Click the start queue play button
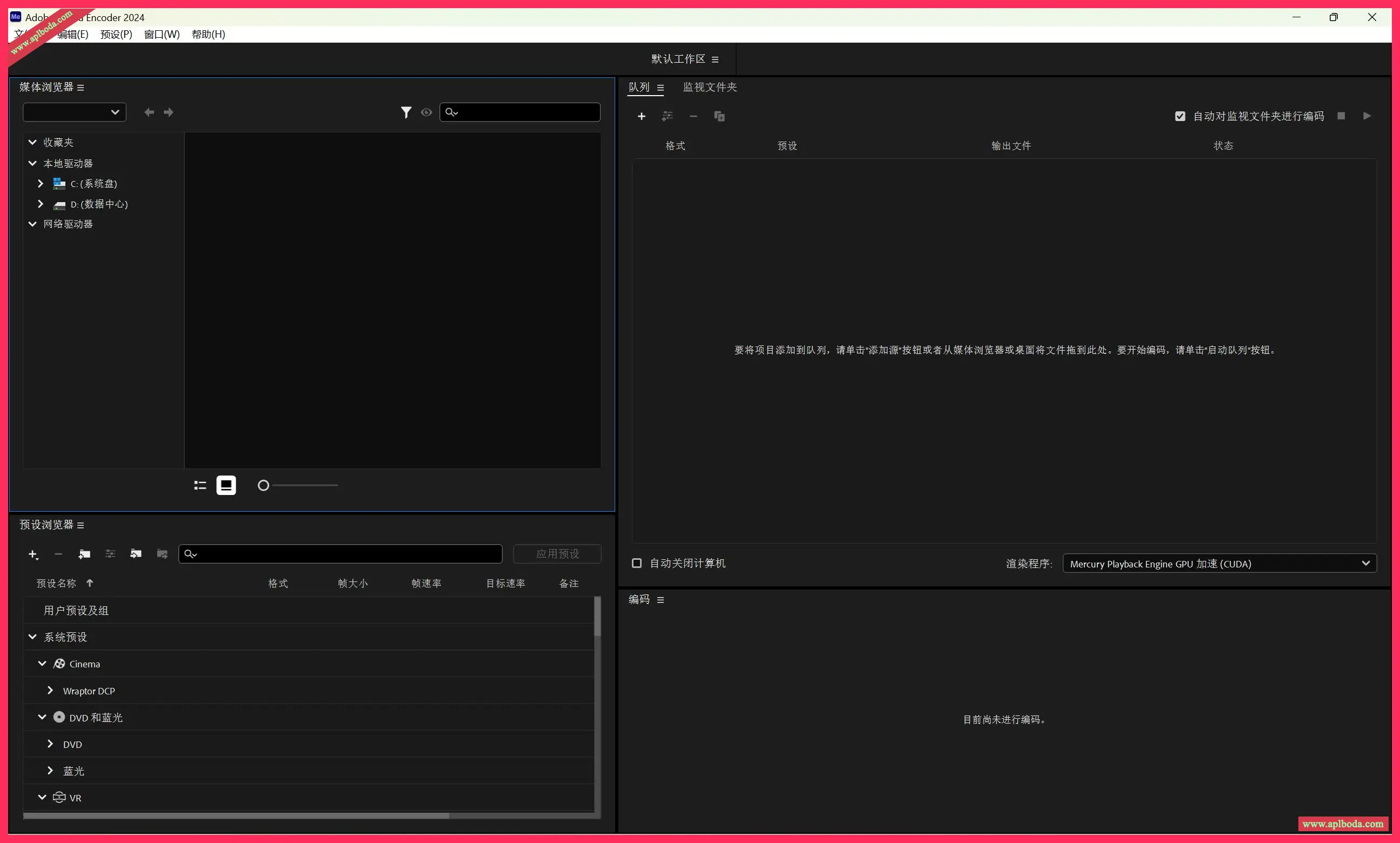The image size is (1400, 843). pos(1366,116)
